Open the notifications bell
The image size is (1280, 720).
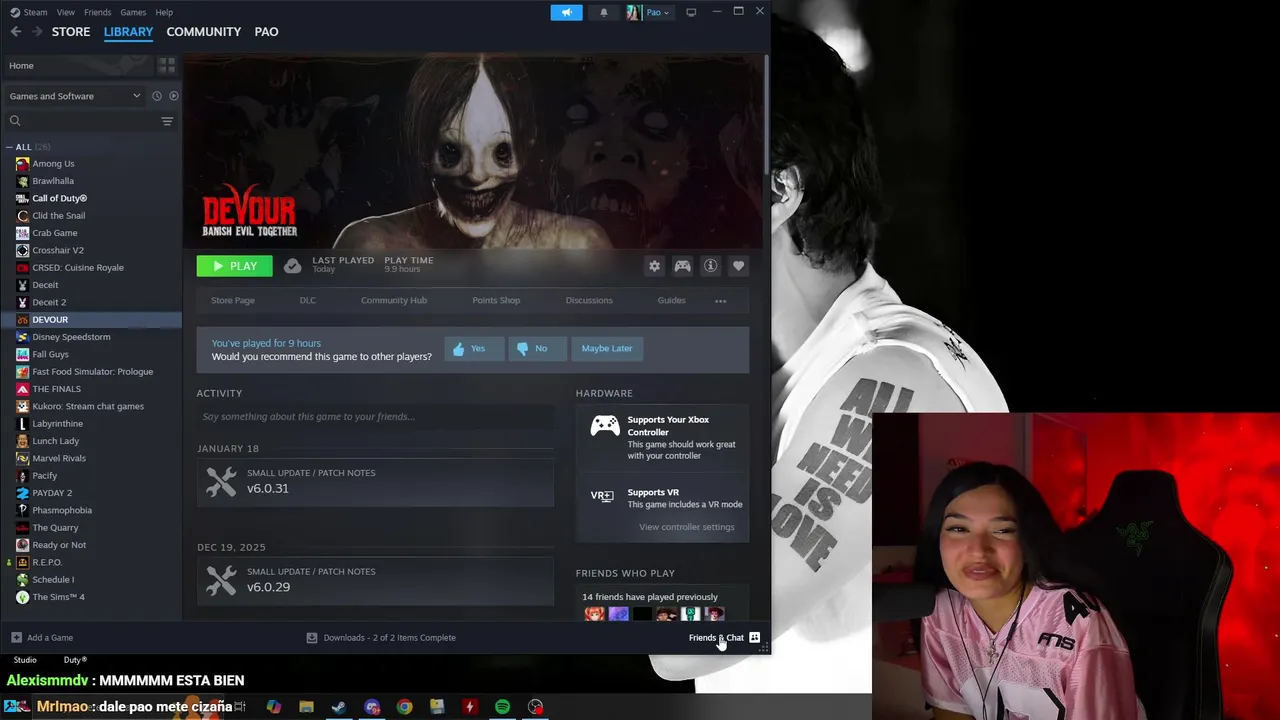tap(603, 12)
